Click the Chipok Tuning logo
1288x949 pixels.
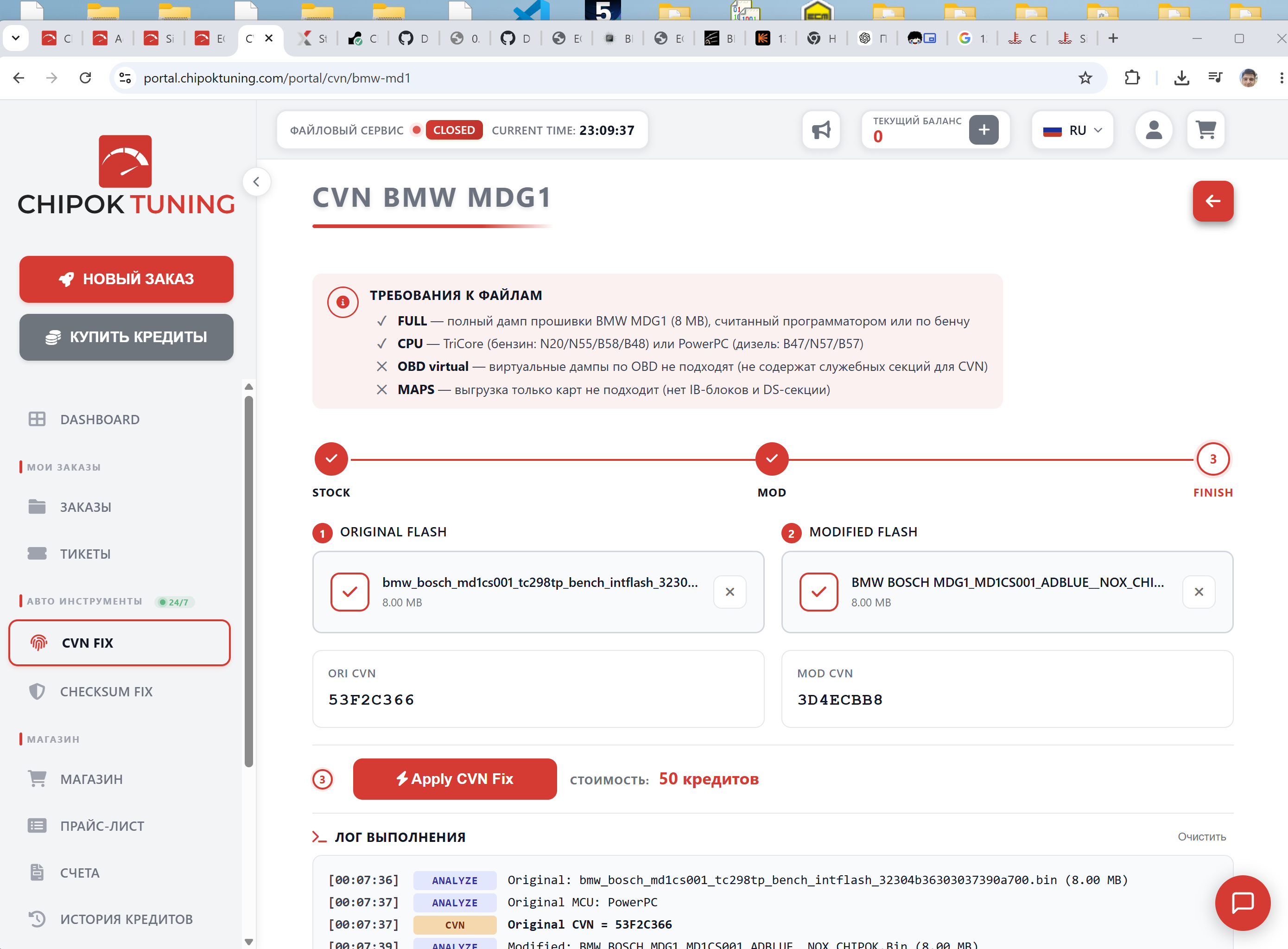(x=127, y=175)
